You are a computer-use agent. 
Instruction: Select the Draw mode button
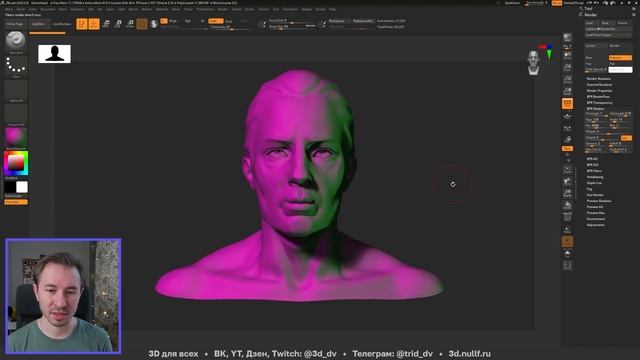point(94,24)
